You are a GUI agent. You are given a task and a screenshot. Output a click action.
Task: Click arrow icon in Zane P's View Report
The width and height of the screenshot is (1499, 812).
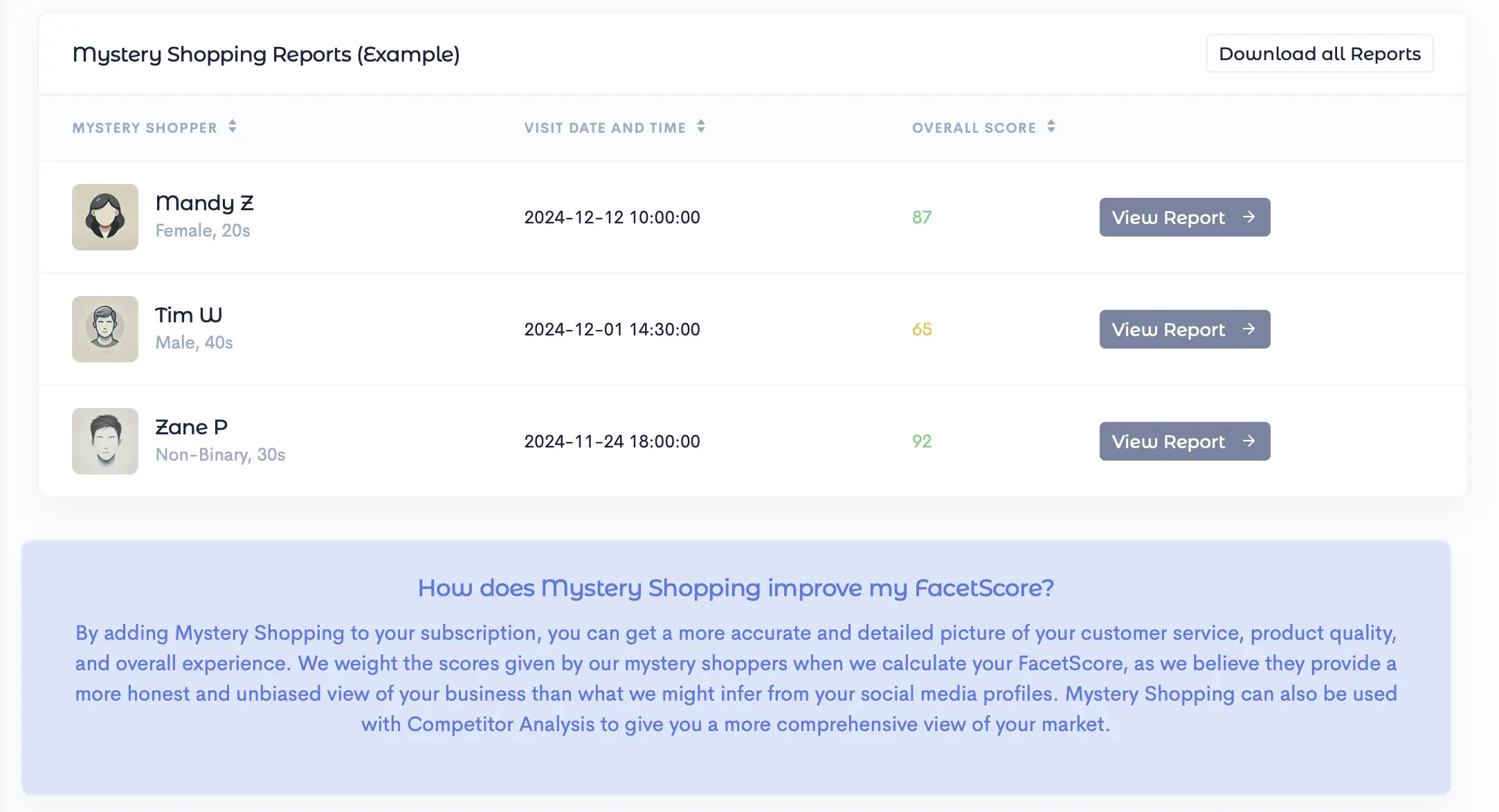[1248, 441]
